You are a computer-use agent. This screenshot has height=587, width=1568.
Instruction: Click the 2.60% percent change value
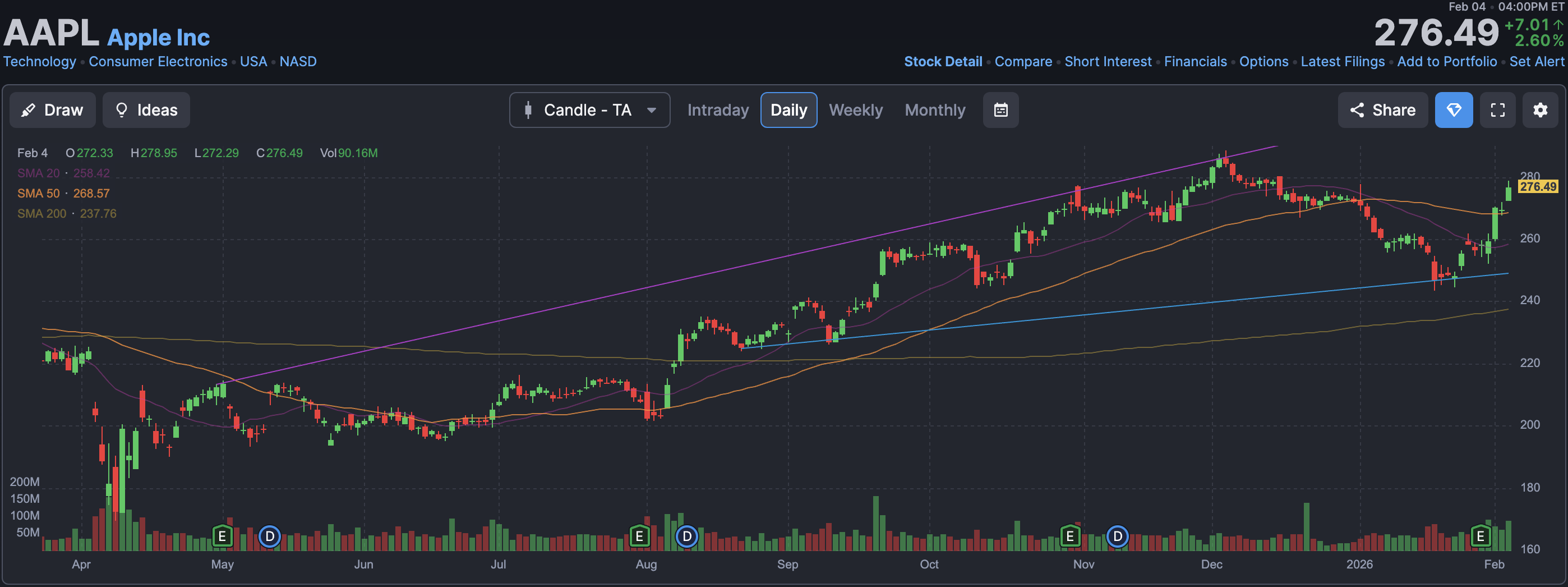(x=1539, y=41)
